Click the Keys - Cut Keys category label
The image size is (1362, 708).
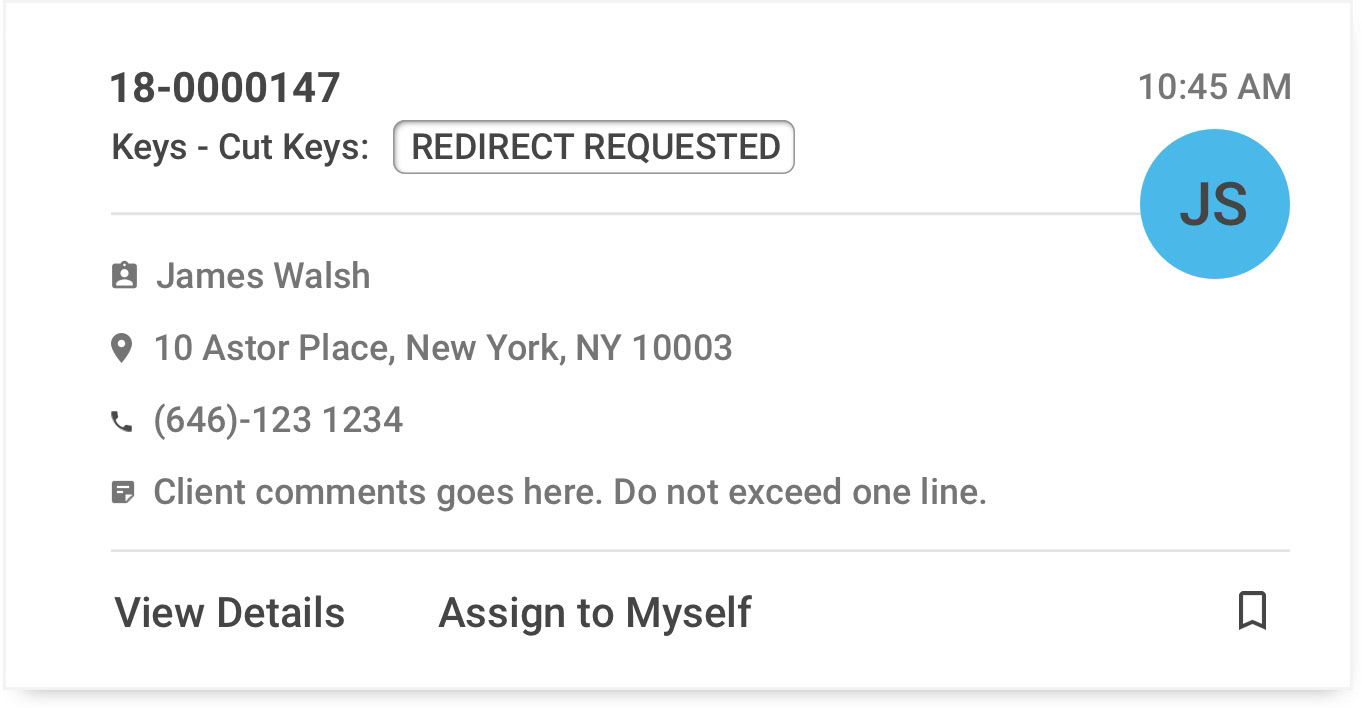tap(240, 147)
